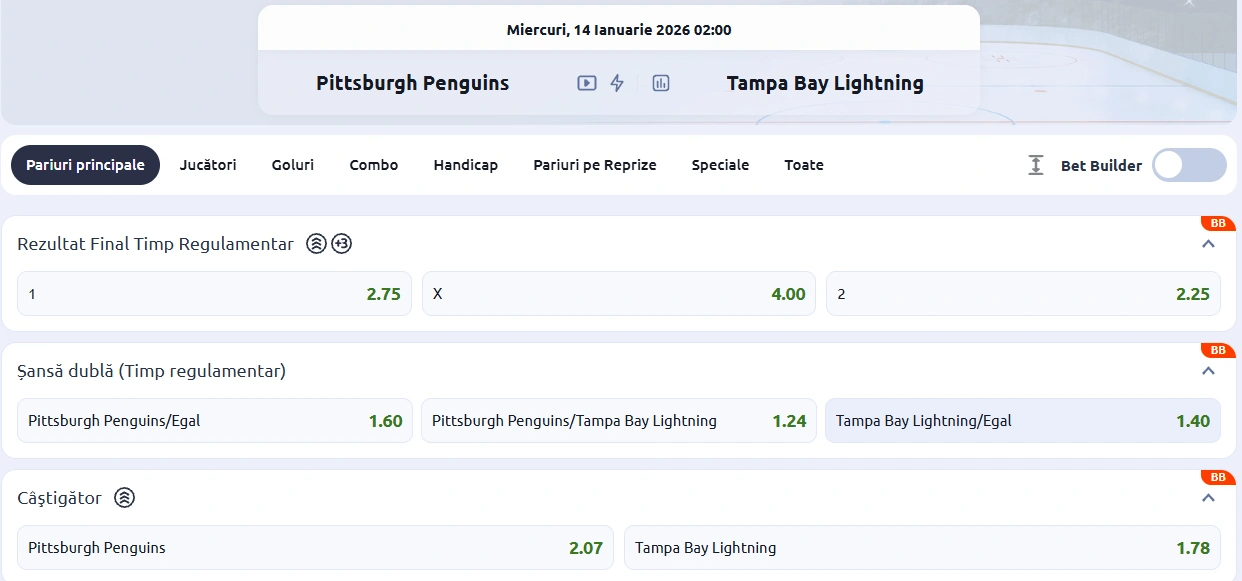Open the match statistics bar chart icon
Viewport: 1242px width, 581px height.
[x=660, y=83]
